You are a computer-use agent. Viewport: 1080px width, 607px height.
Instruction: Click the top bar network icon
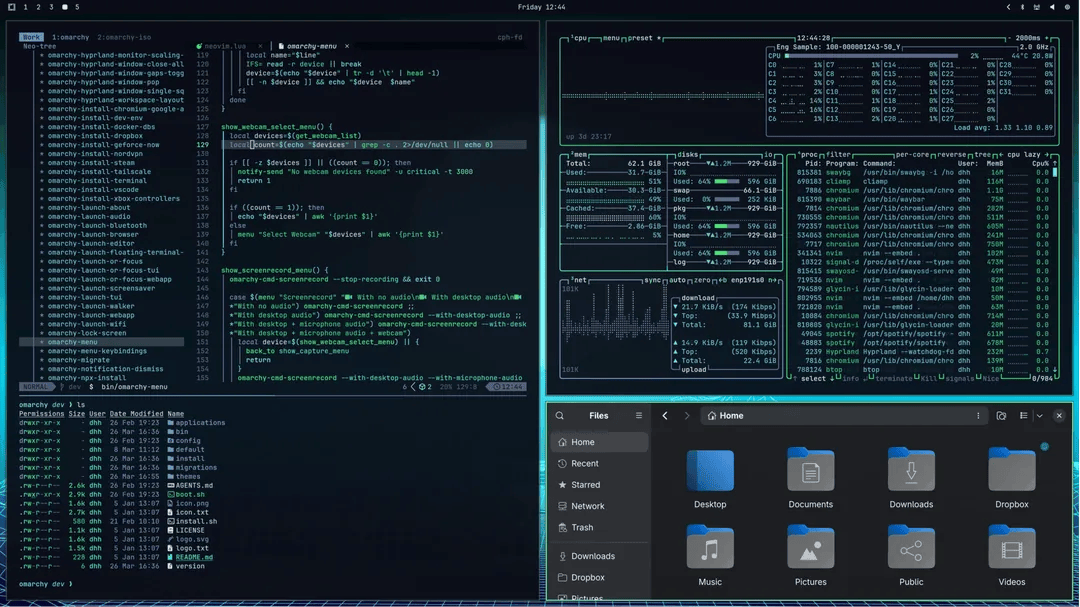(1037, 7)
